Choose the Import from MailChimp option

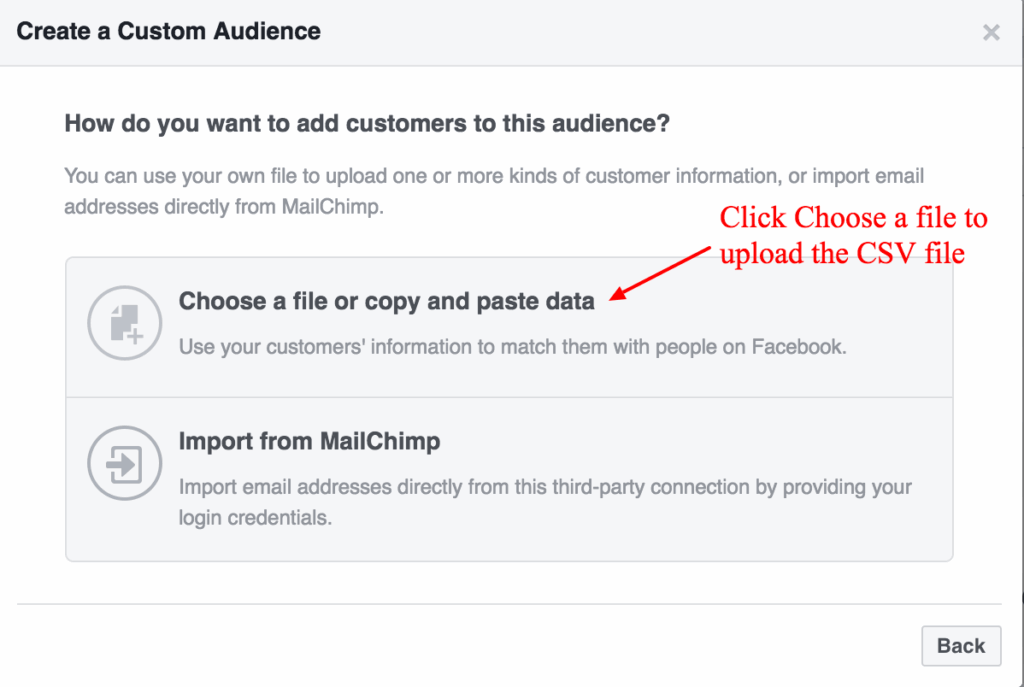[x=308, y=441]
